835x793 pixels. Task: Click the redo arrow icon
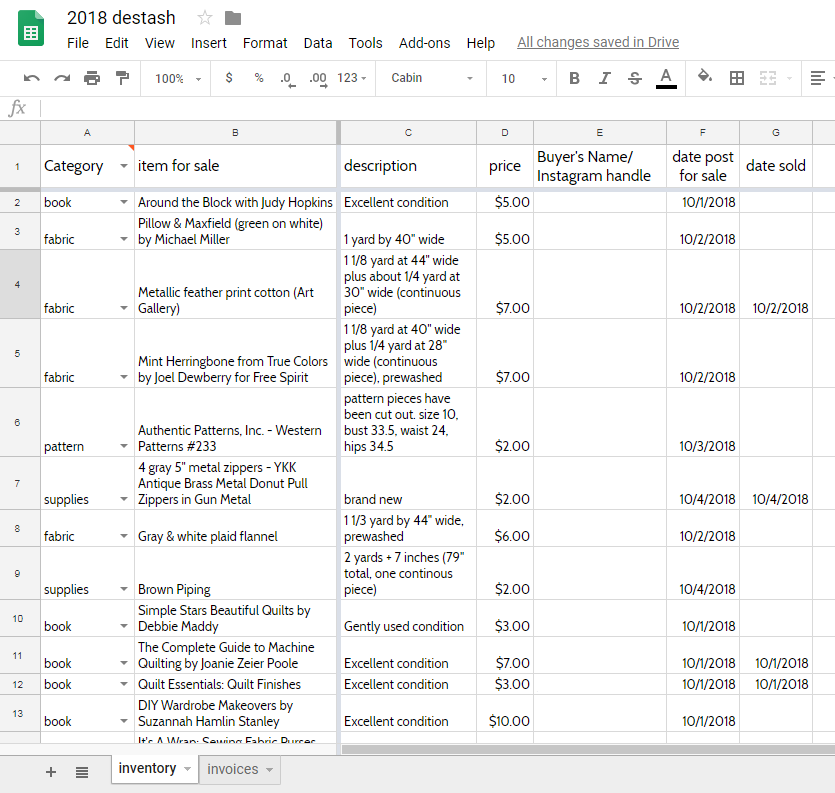pyautogui.click(x=62, y=78)
